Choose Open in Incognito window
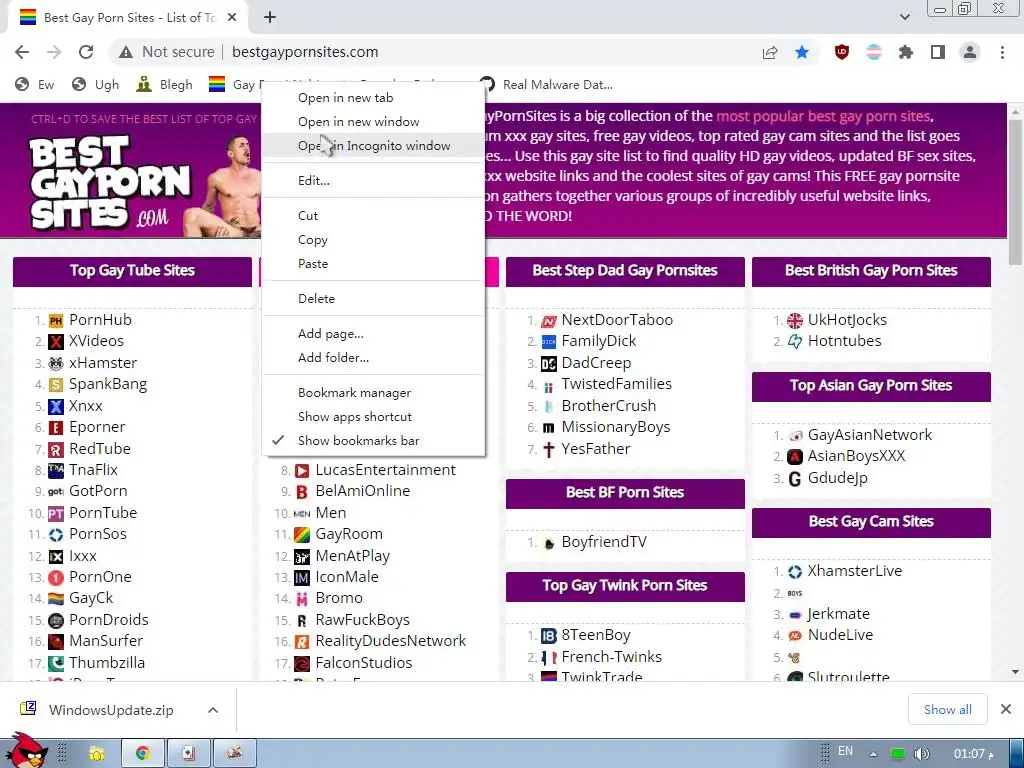Image resolution: width=1024 pixels, height=768 pixels. [374, 146]
